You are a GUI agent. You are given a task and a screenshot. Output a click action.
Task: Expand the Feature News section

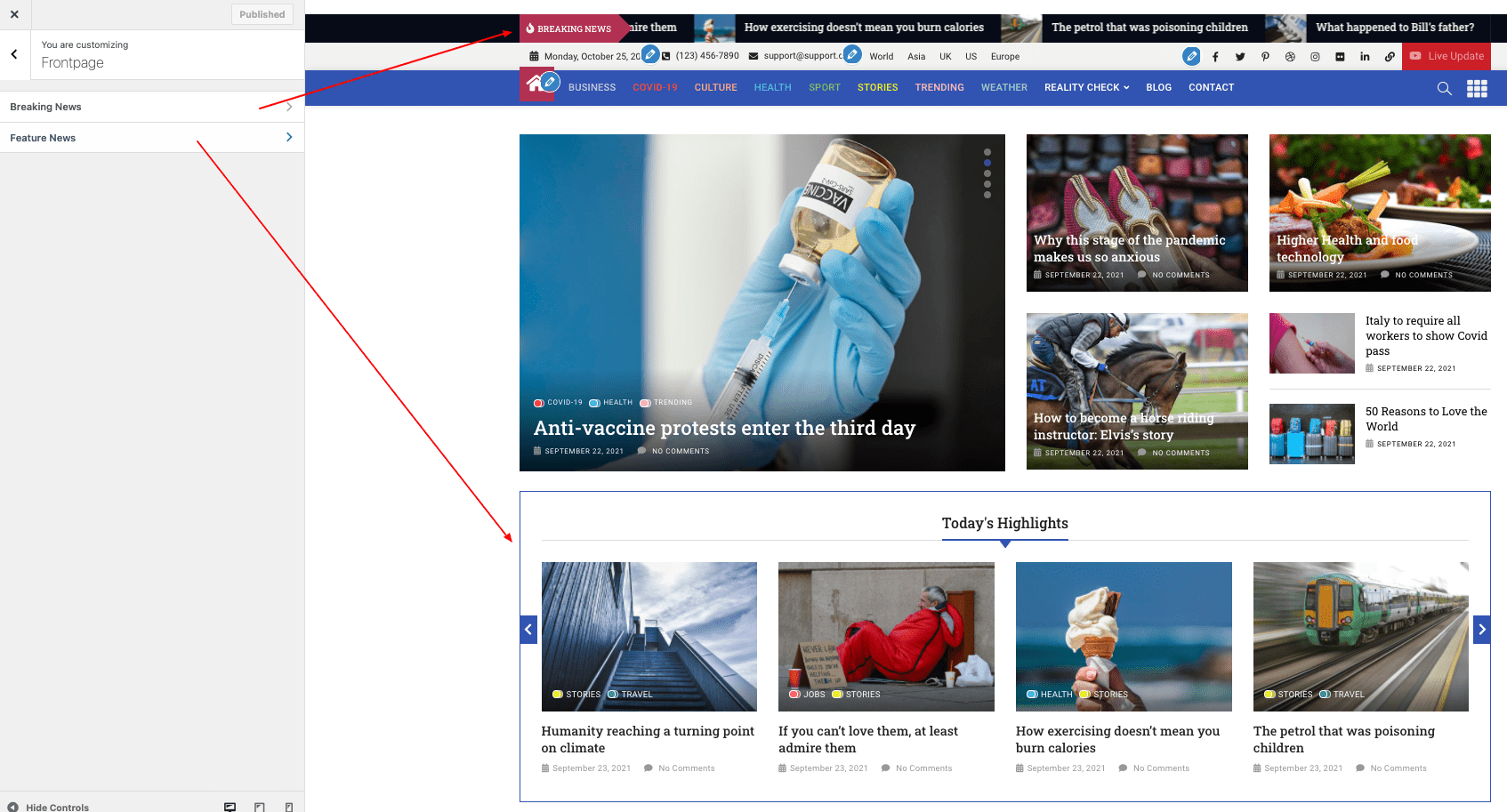(151, 138)
